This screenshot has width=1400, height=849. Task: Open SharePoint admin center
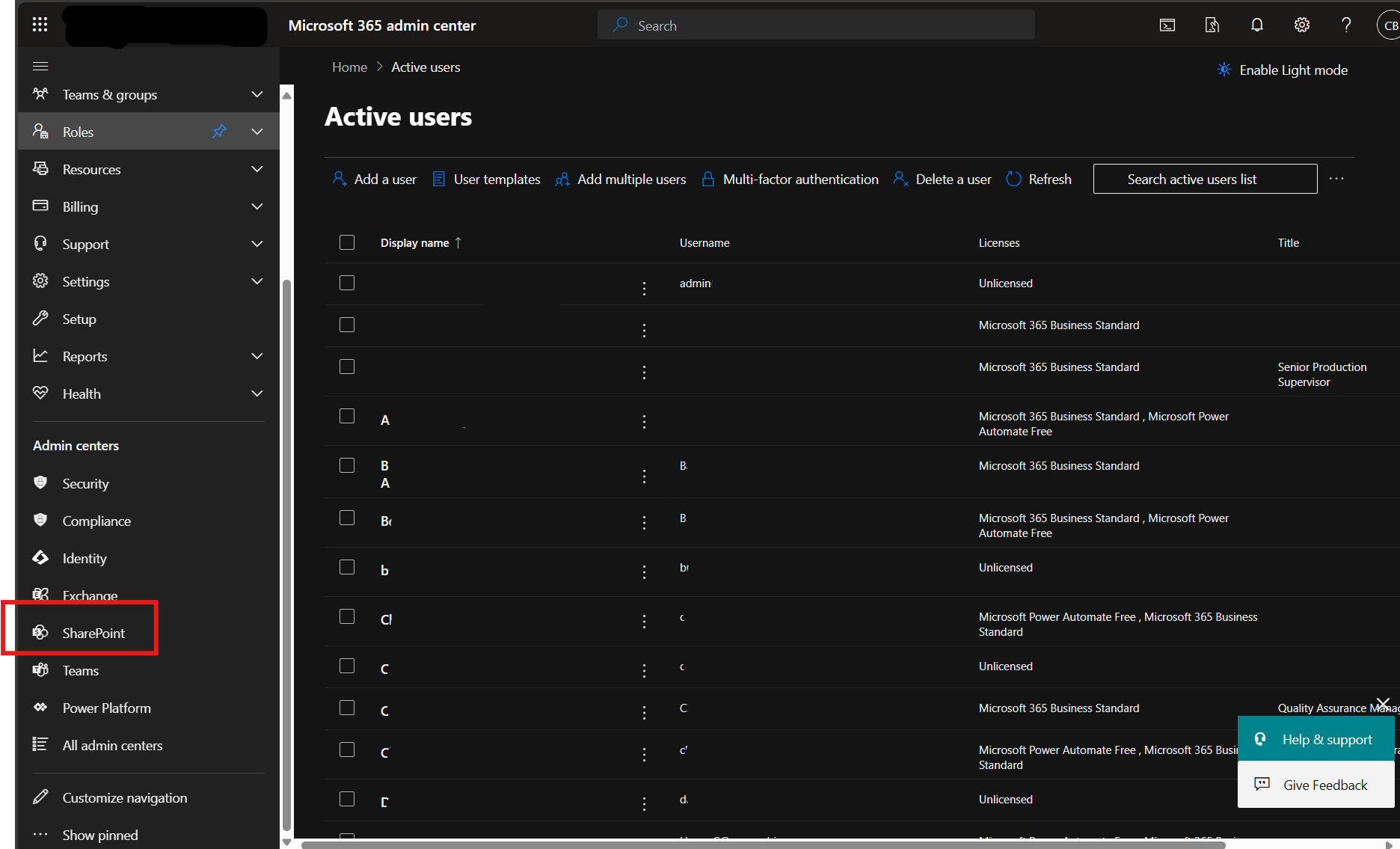click(x=93, y=633)
